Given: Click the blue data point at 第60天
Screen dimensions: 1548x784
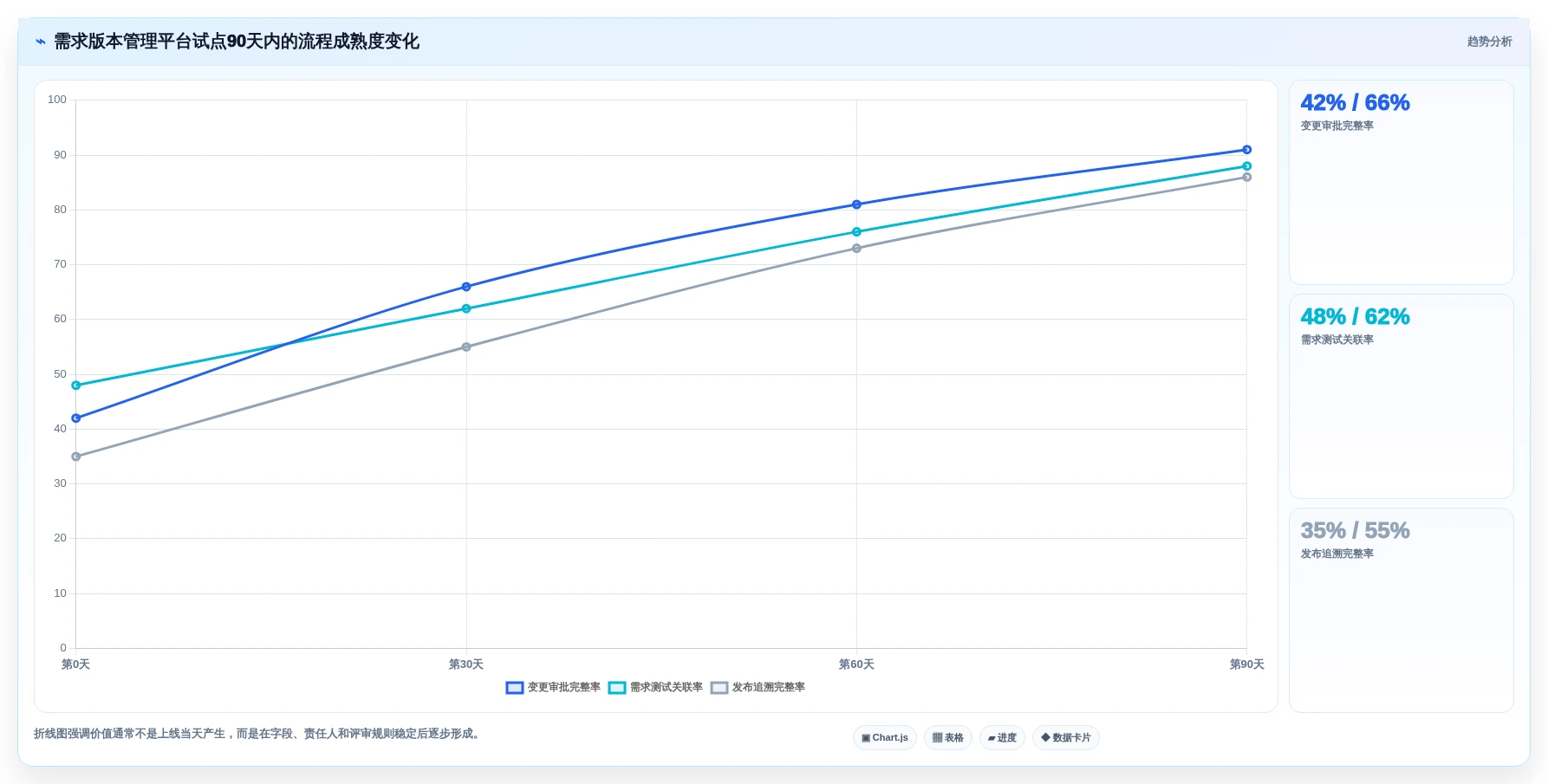Looking at the screenshot, I should tap(856, 204).
